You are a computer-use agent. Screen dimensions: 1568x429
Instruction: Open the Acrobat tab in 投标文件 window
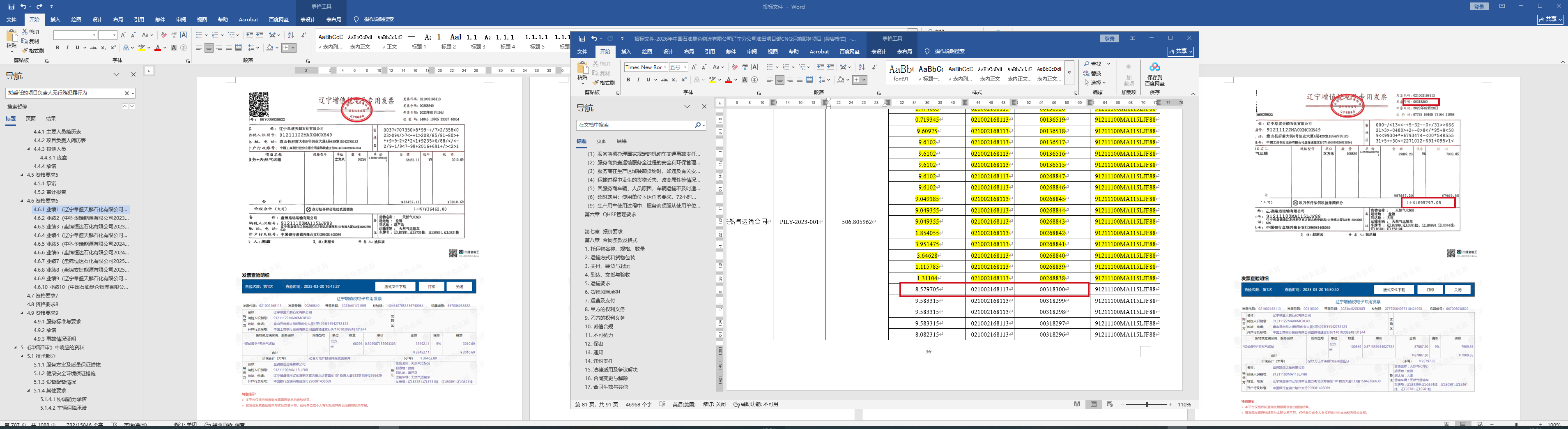[248, 19]
